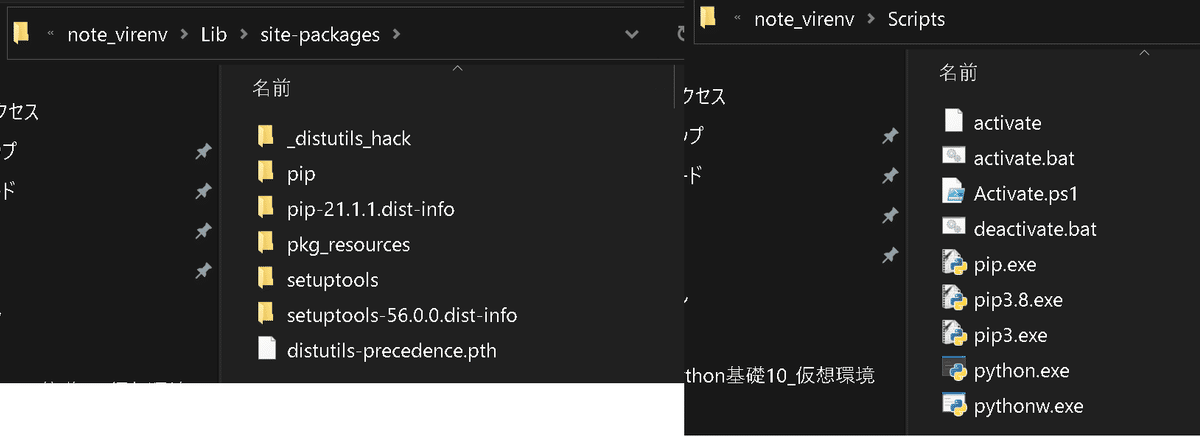The height and width of the screenshot is (437, 1200).
Task: Sort by 名前 column header in Scripts window
Action: pyautogui.click(x=958, y=72)
